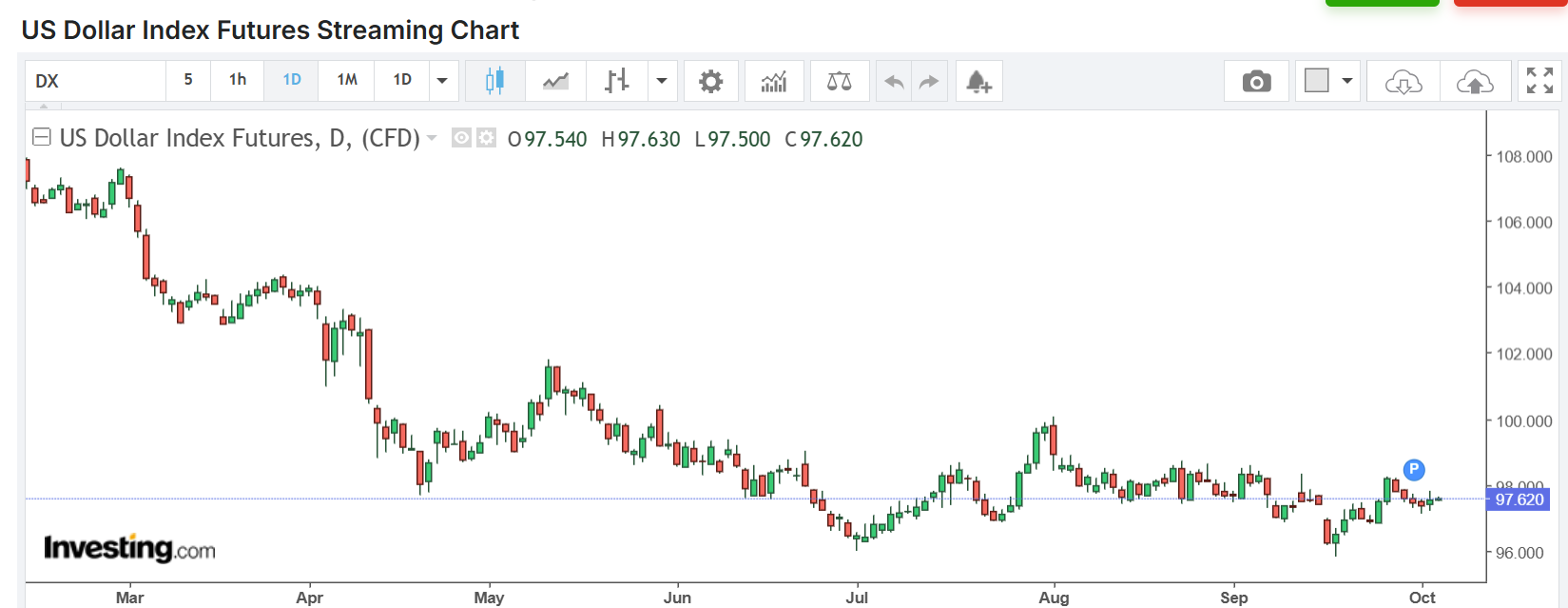Click the compare symbols scales icon
The image size is (1568, 608).
click(839, 81)
